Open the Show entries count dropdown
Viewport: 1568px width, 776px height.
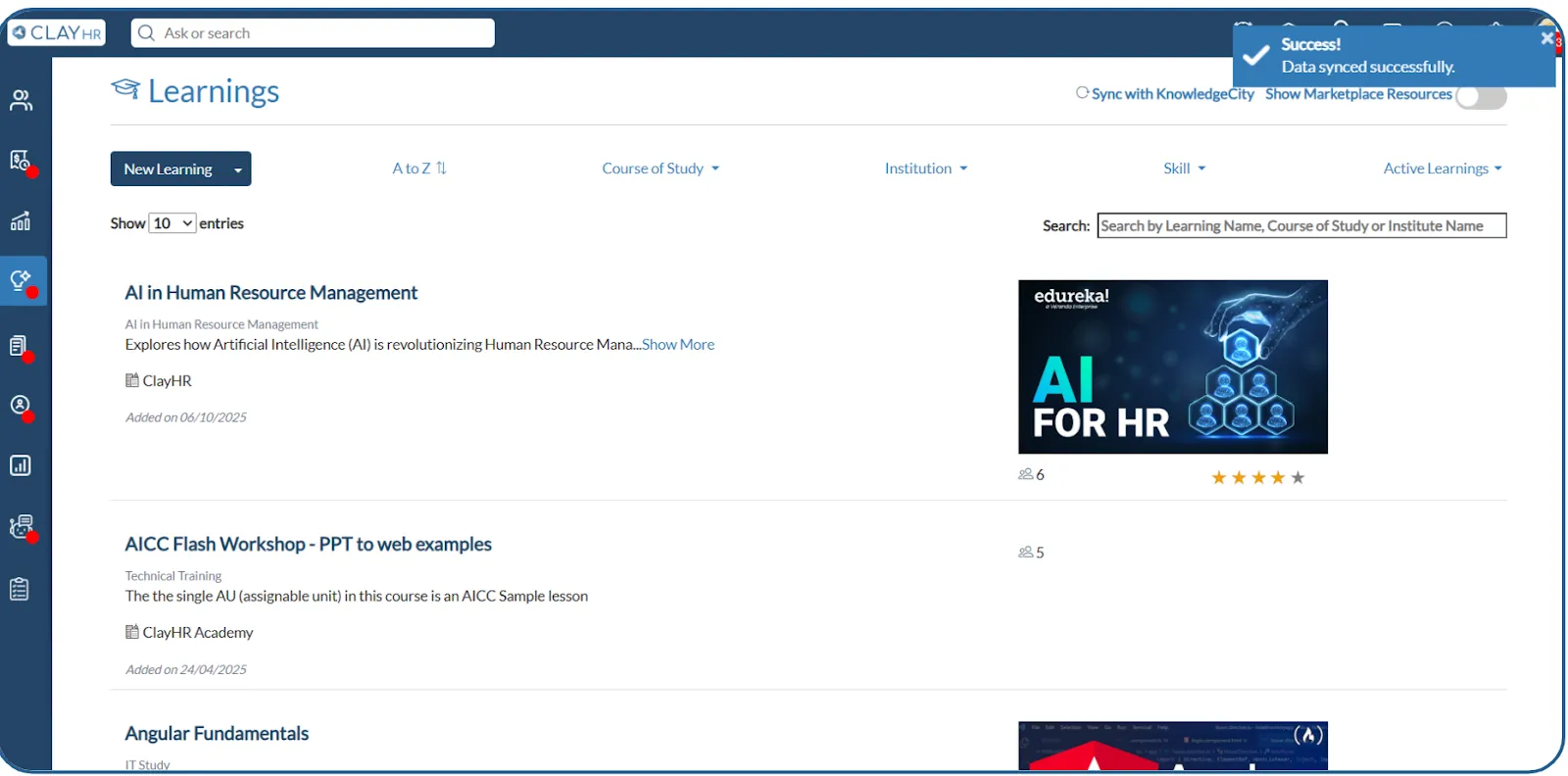click(x=172, y=223)
